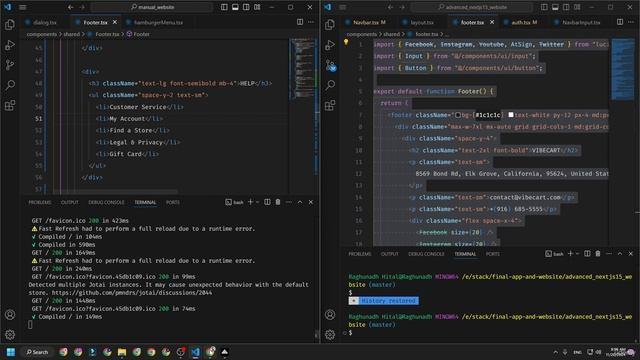
Task: Open Windows Start menu
Action: tap(11, 352)
